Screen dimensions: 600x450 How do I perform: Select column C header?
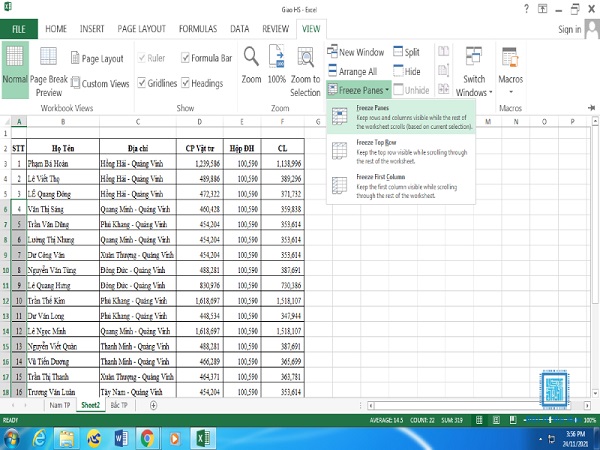[x=138, y=122]
